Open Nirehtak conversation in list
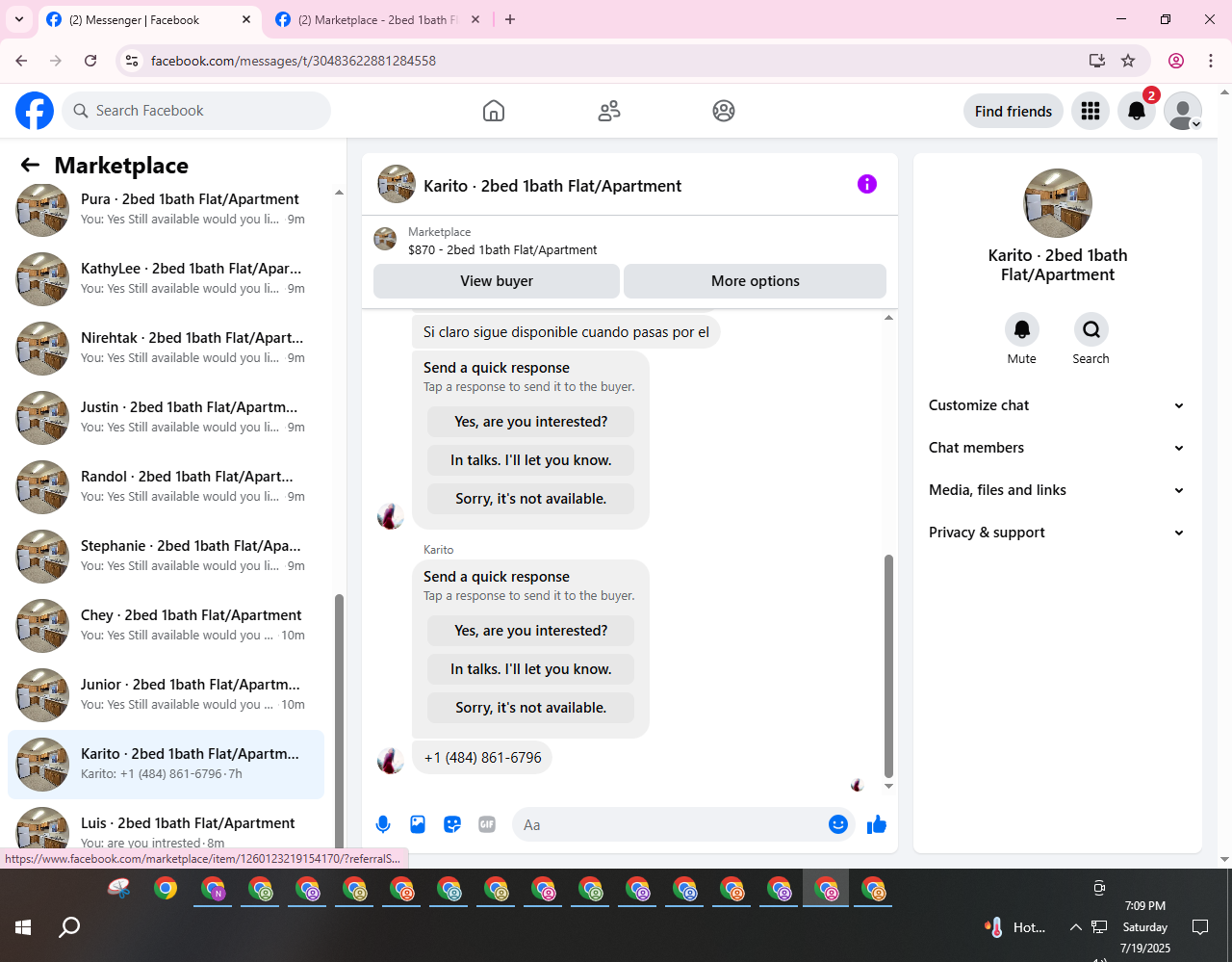This screenshot has width=1232, height=962. pyautogui.click(x=166, y=348)
